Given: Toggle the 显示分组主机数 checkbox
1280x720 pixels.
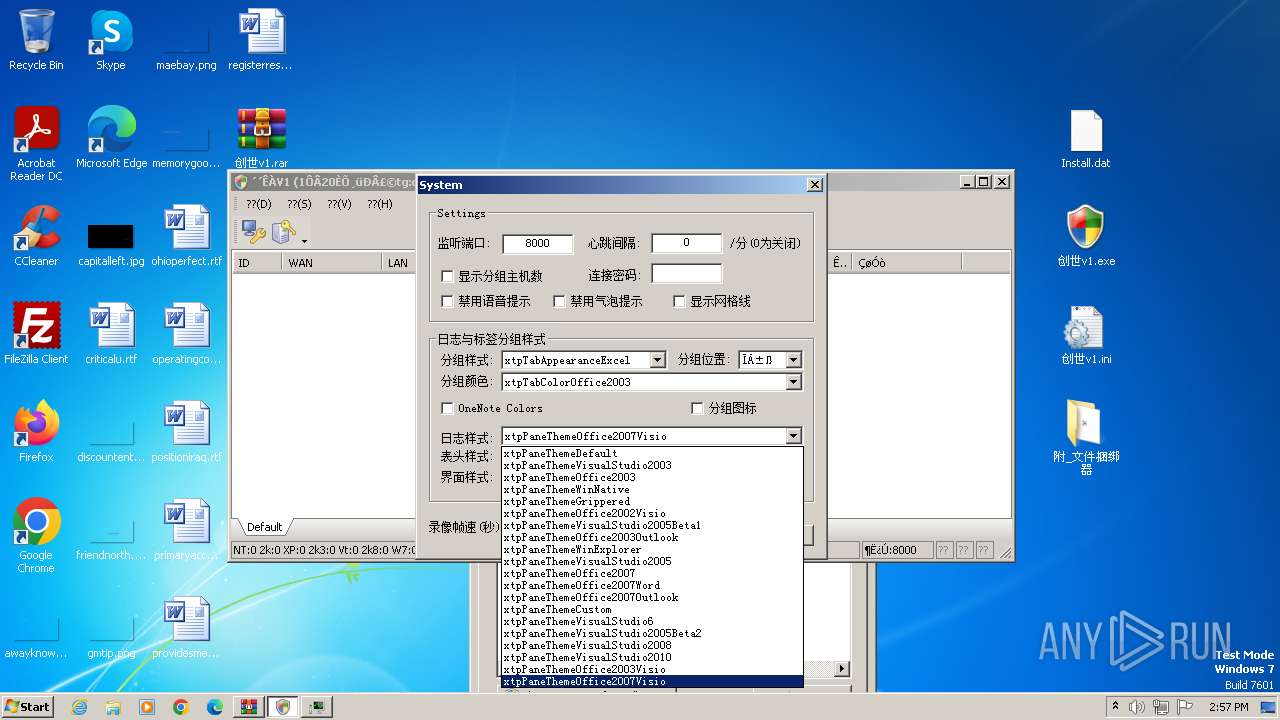Looking at the screenshot, I should pyautogui.click(x=447, y=276).
